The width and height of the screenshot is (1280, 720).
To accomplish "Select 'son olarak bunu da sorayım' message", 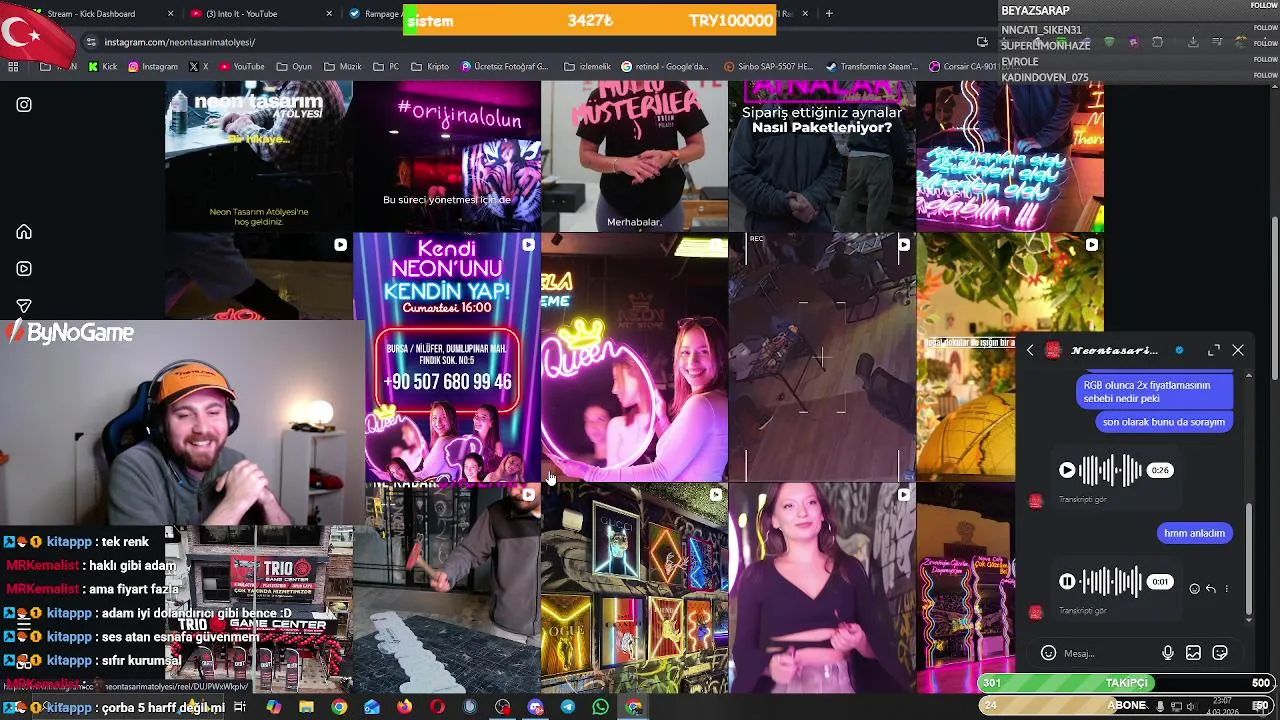I will tap(1164, 422).
